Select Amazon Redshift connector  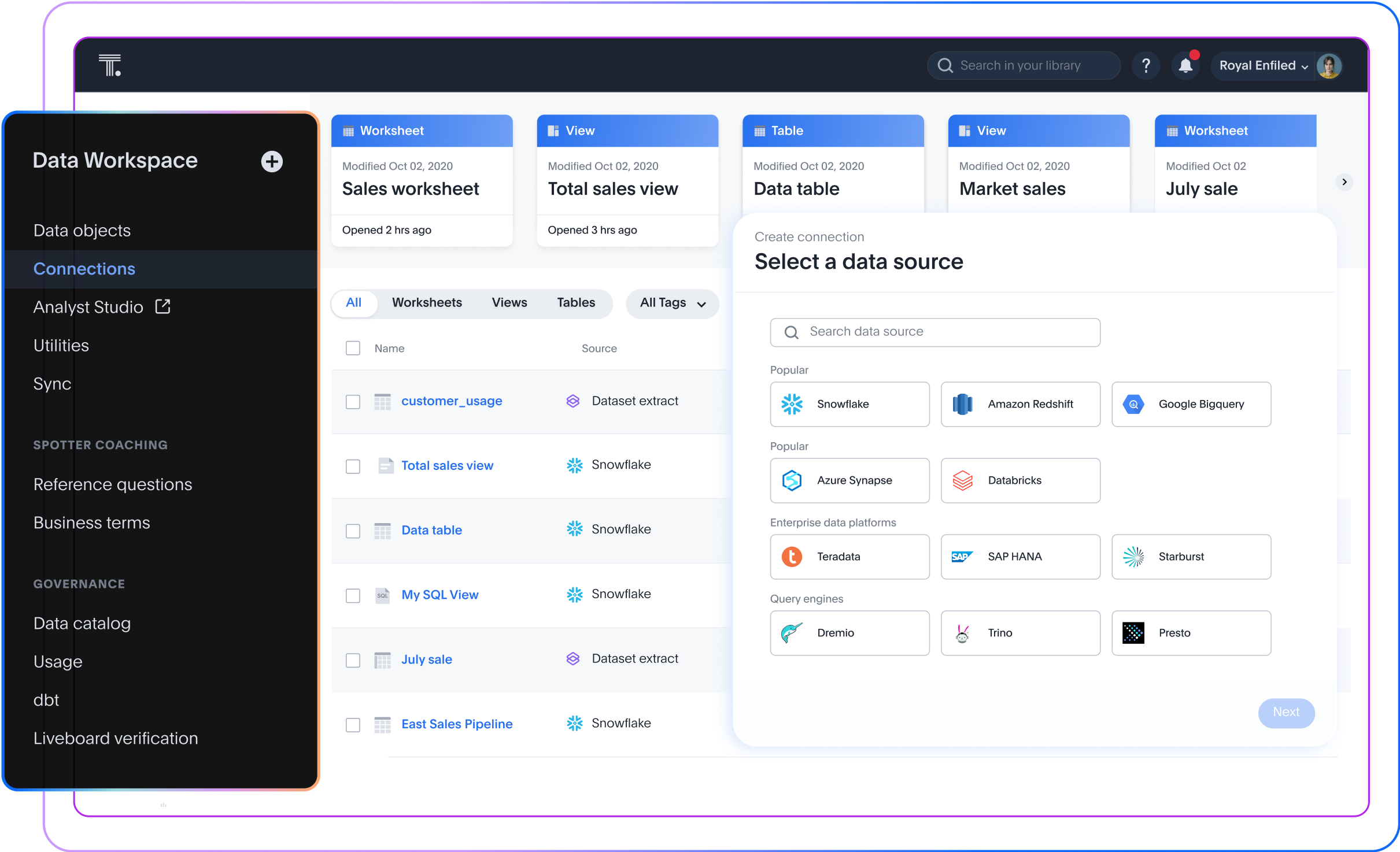point(1020,404)
